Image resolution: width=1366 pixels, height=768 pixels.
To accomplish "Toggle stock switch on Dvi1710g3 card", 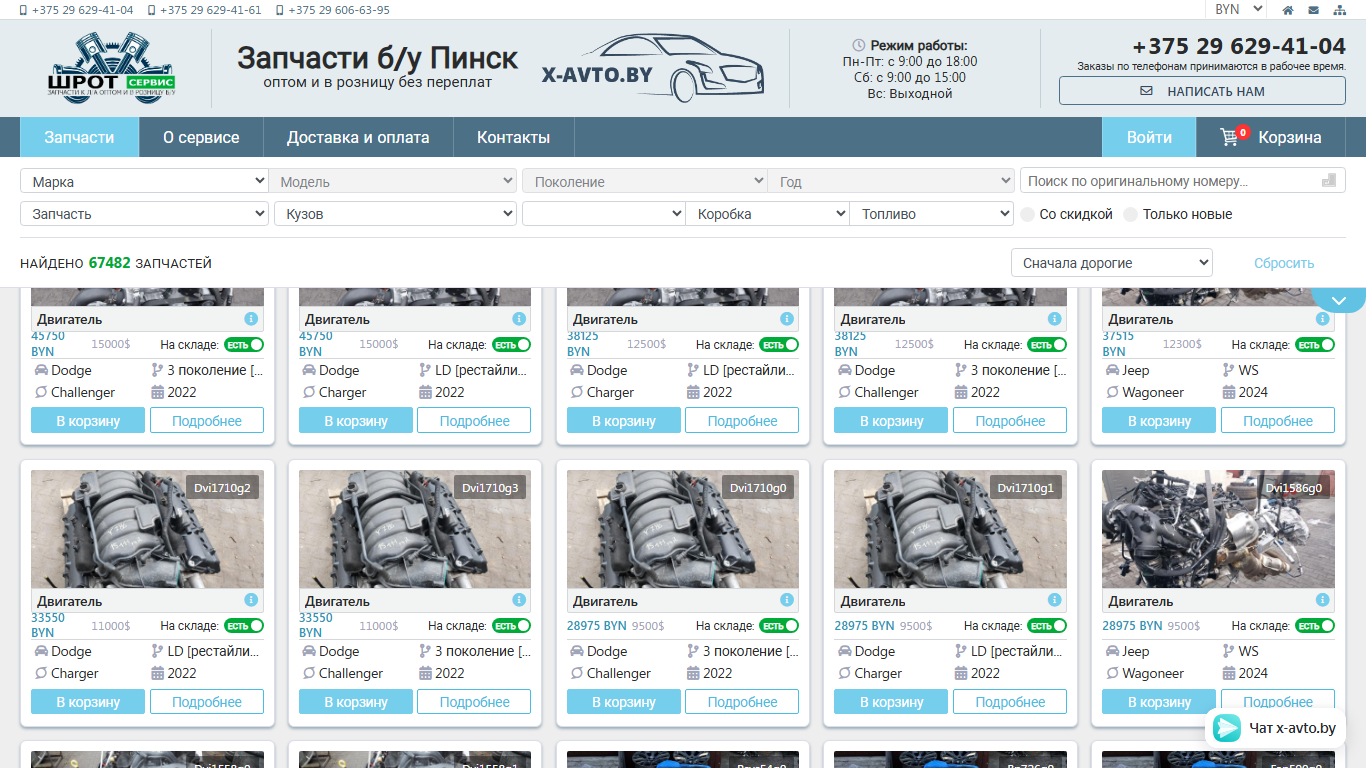I will 512,626.
